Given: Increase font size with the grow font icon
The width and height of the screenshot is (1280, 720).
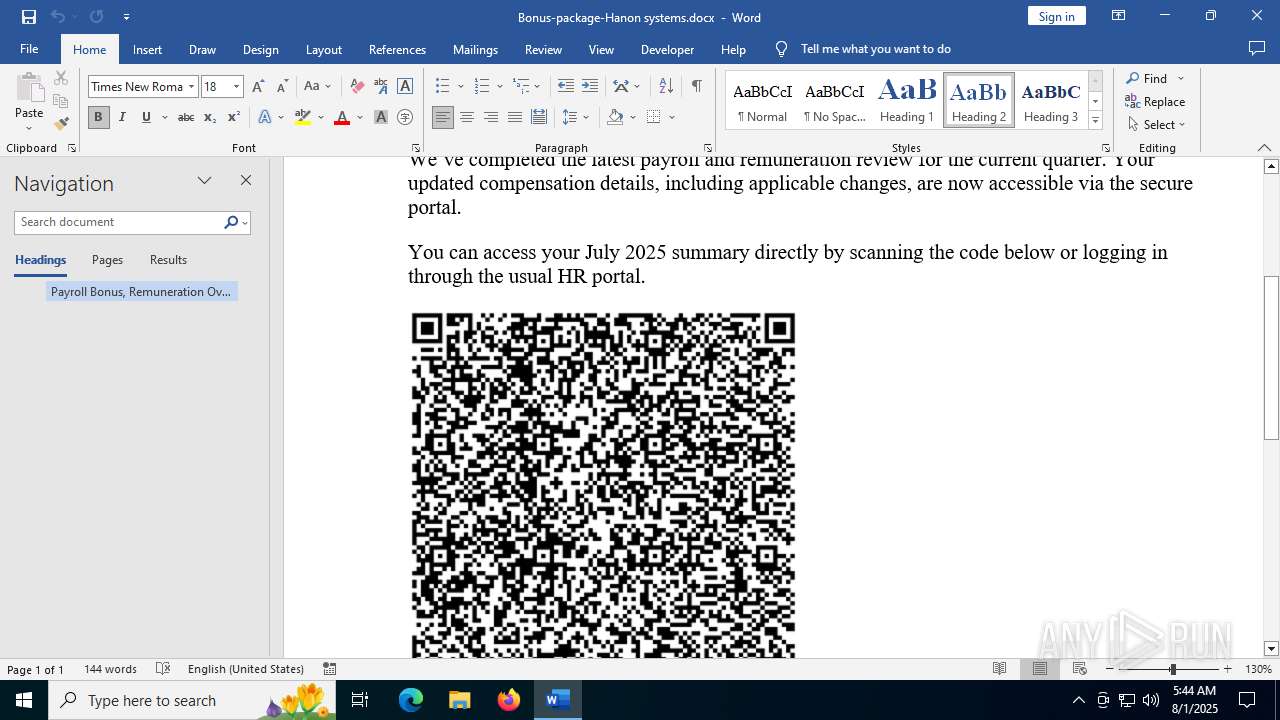Looking at the screenshot, I should (258, 86).
